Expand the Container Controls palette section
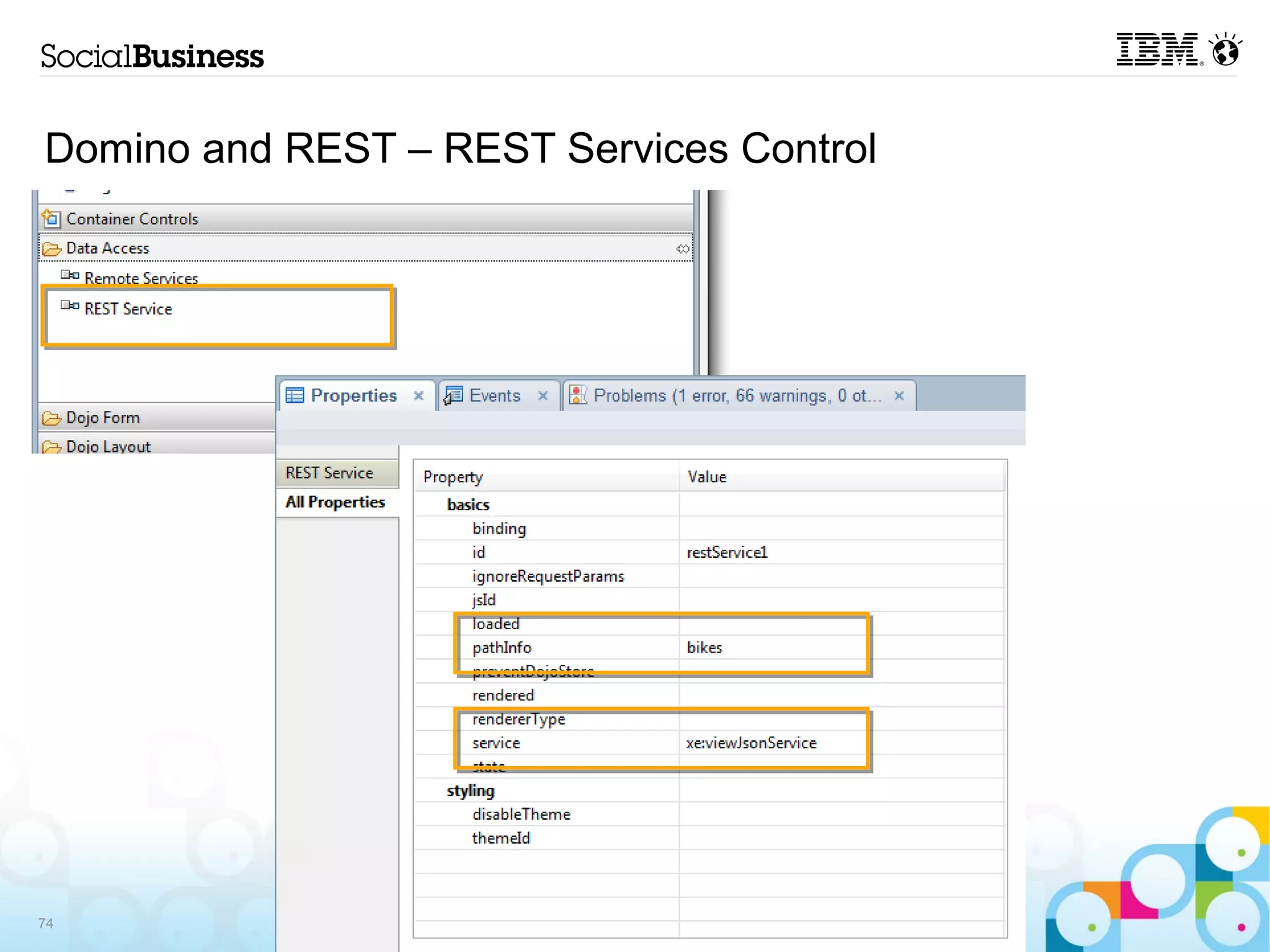This screenshot has height=952, width=1270. point(366,219)
